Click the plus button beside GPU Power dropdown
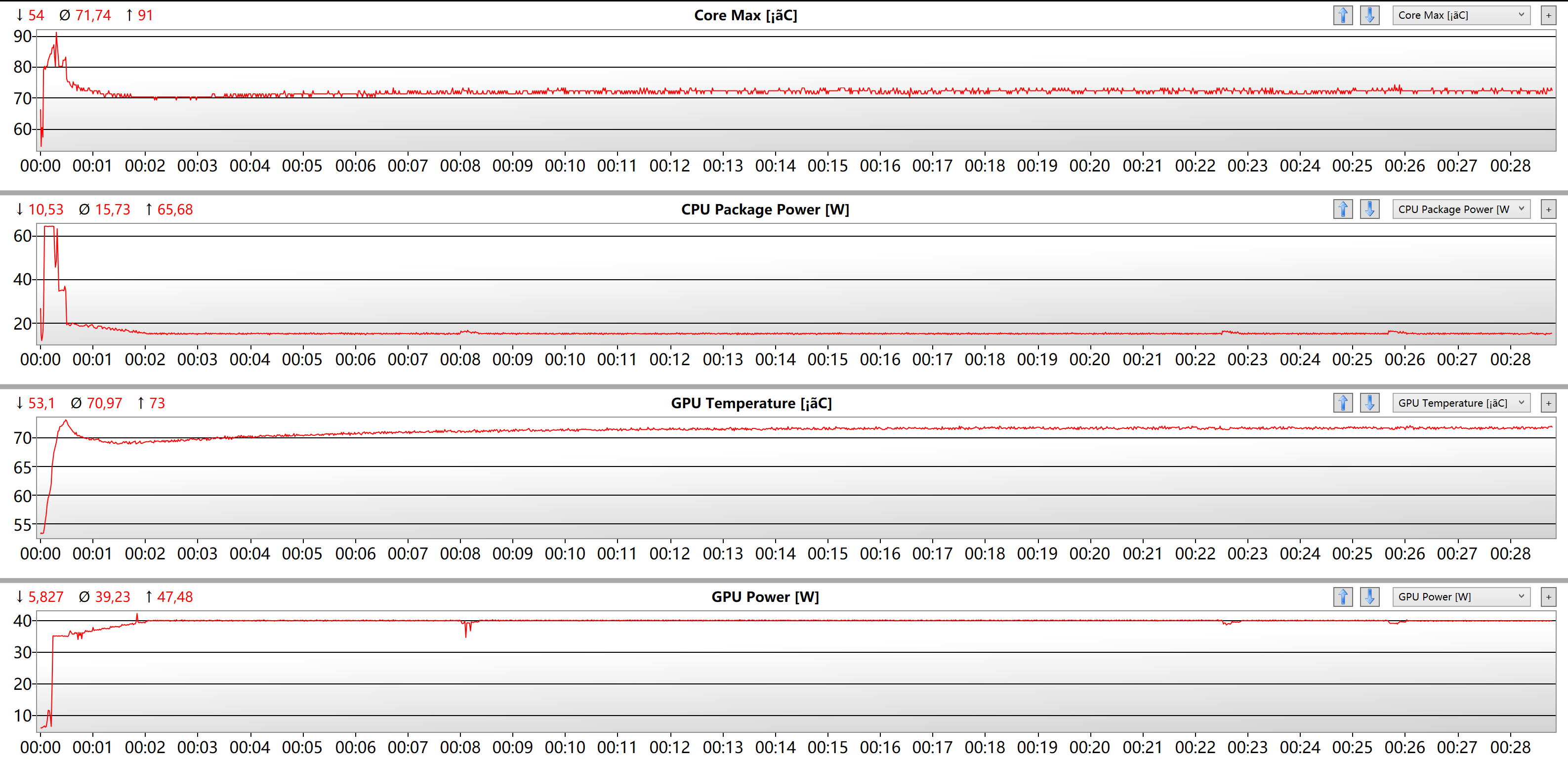 pyautogui.click(x=1549, y=596)
